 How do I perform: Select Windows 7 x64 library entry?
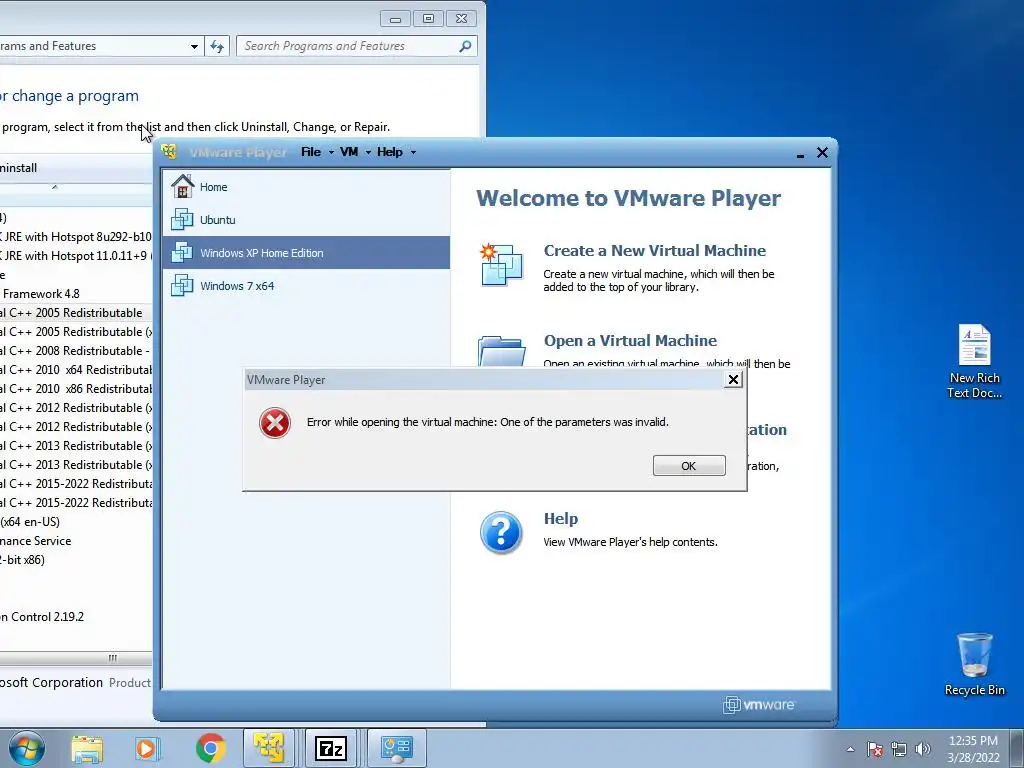(x=306, y=286)
